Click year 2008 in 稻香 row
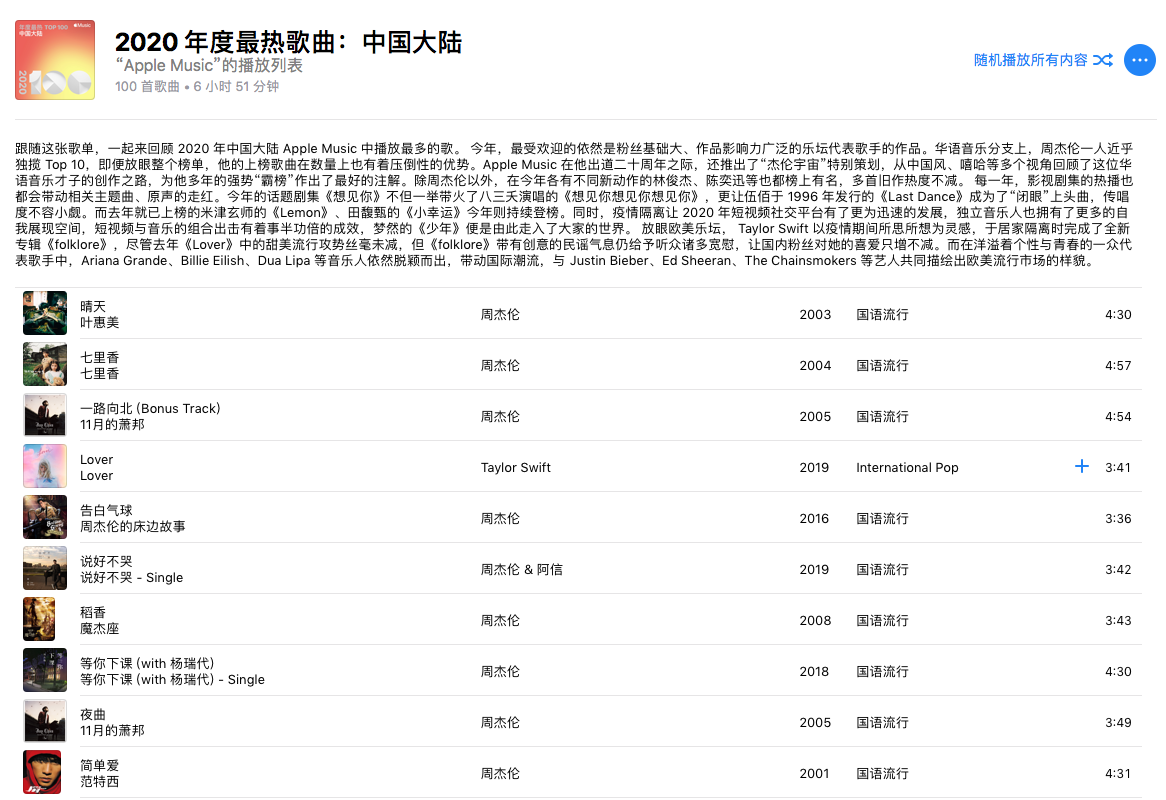This screenshot has width=1166, height=800. pyautogui.click(x=815, y=620)
